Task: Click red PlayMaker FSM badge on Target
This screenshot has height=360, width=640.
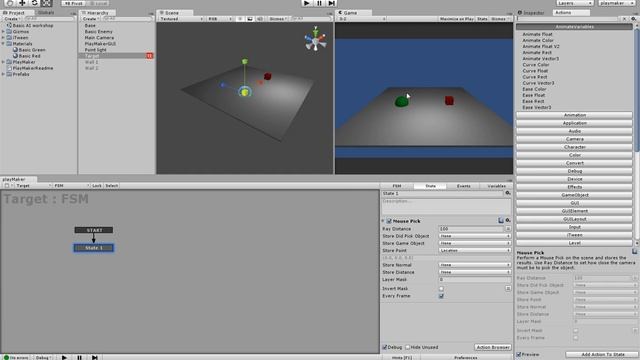Action: [149, 56]
